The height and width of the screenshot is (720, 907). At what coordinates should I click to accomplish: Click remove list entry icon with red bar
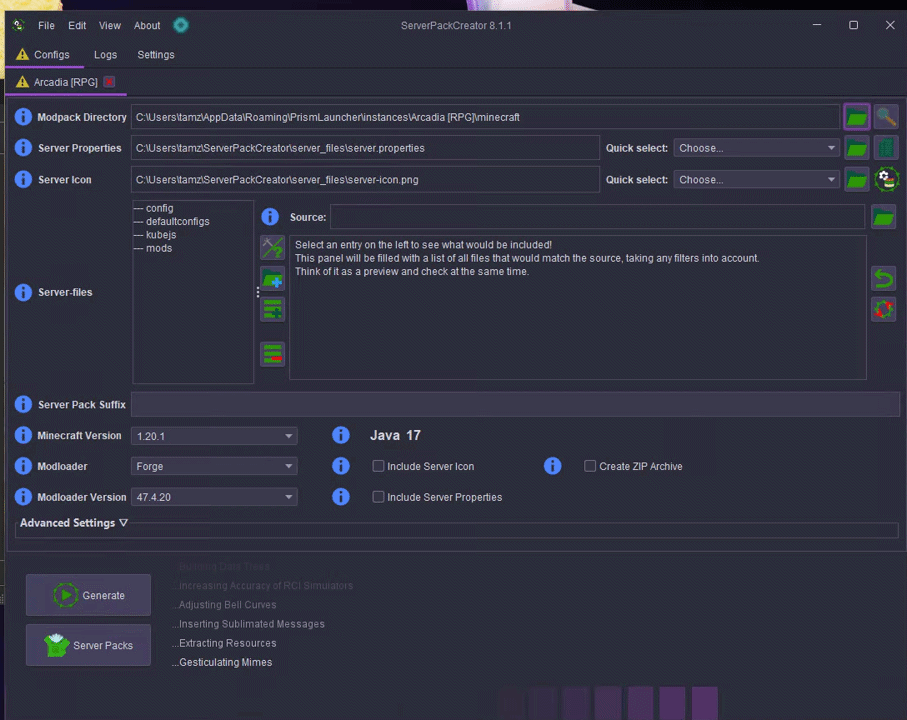coord(272,353)
